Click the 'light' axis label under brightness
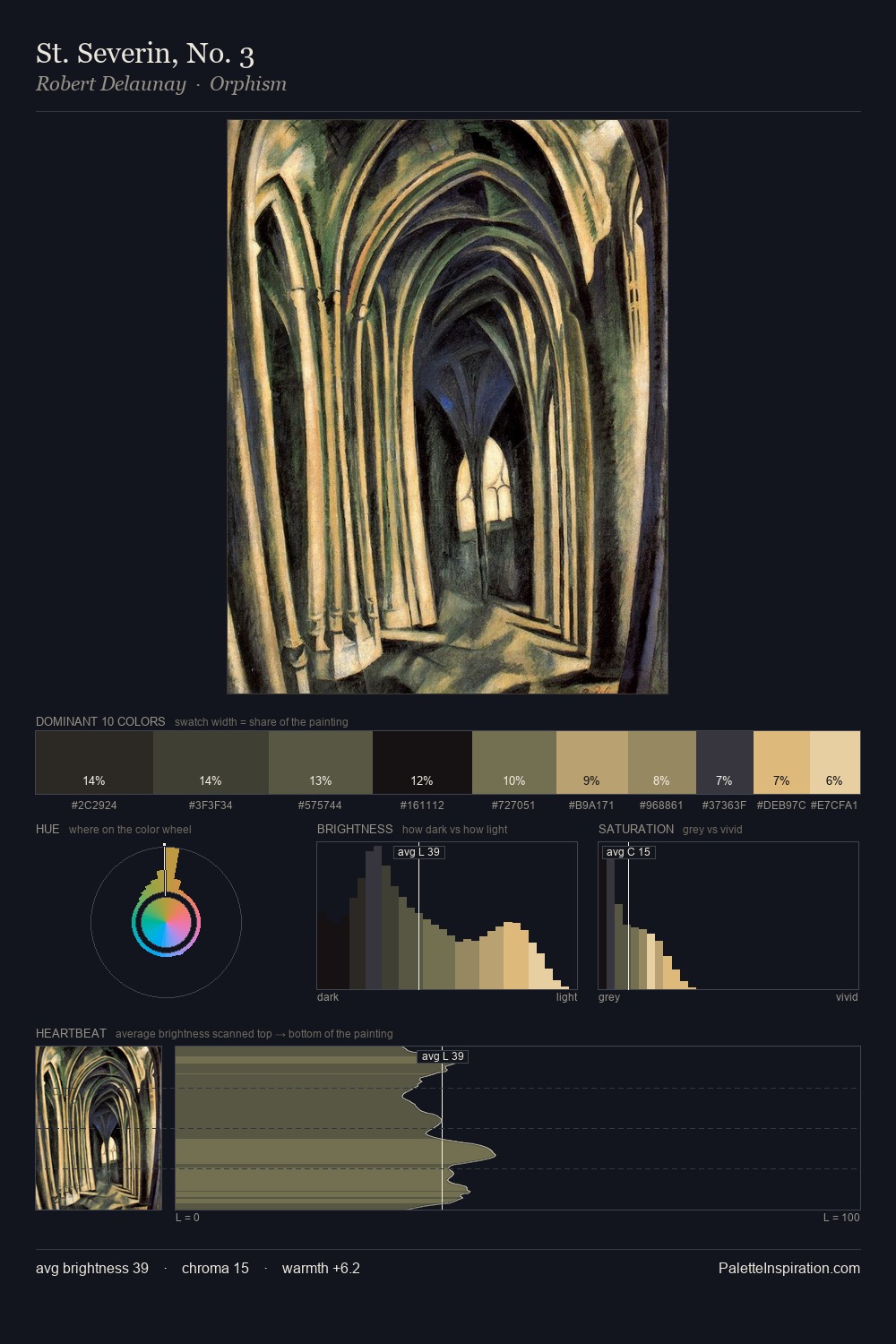Screen dimensions: 896x1344 566,997
